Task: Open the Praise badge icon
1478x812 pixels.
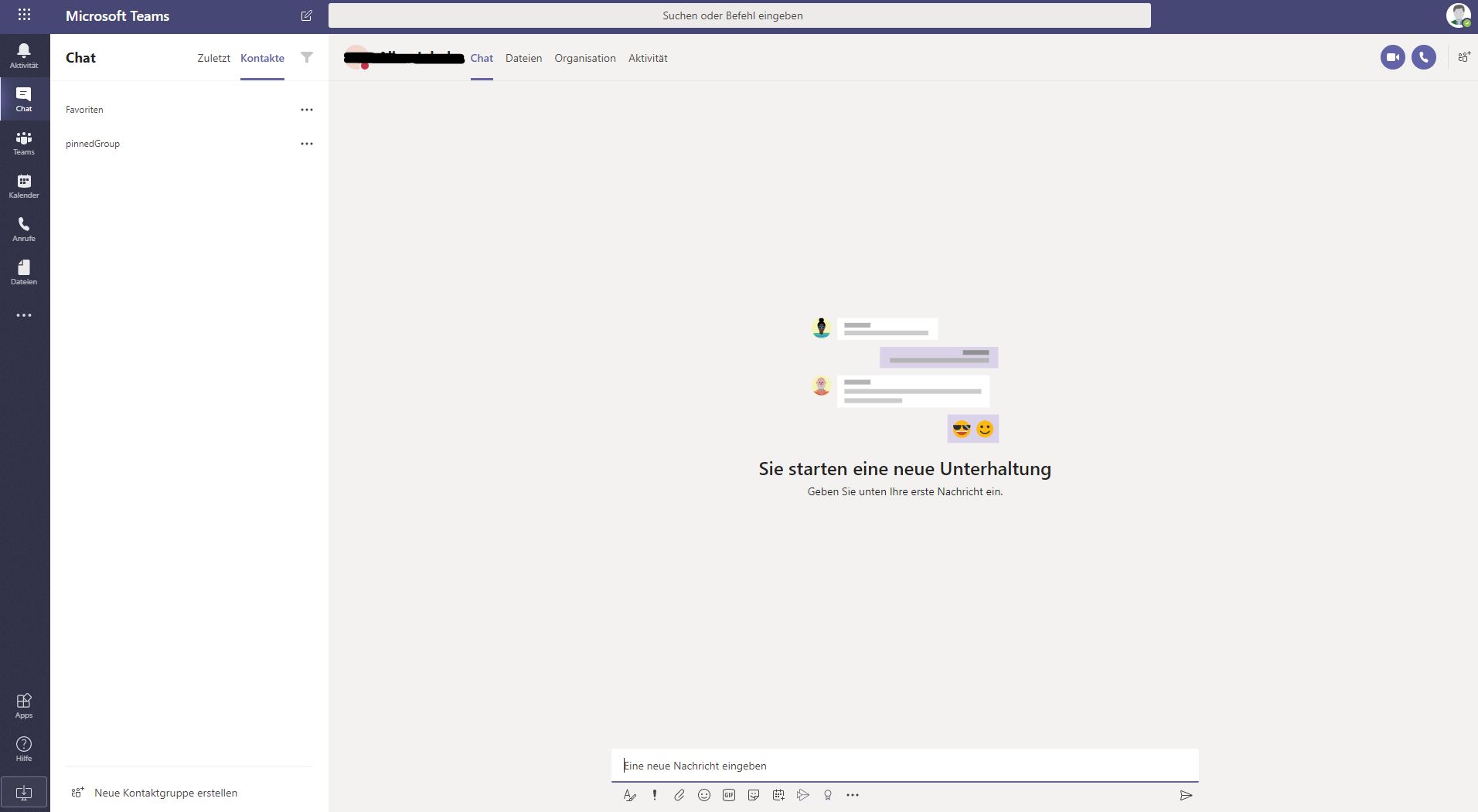Action: click(828, 795)
